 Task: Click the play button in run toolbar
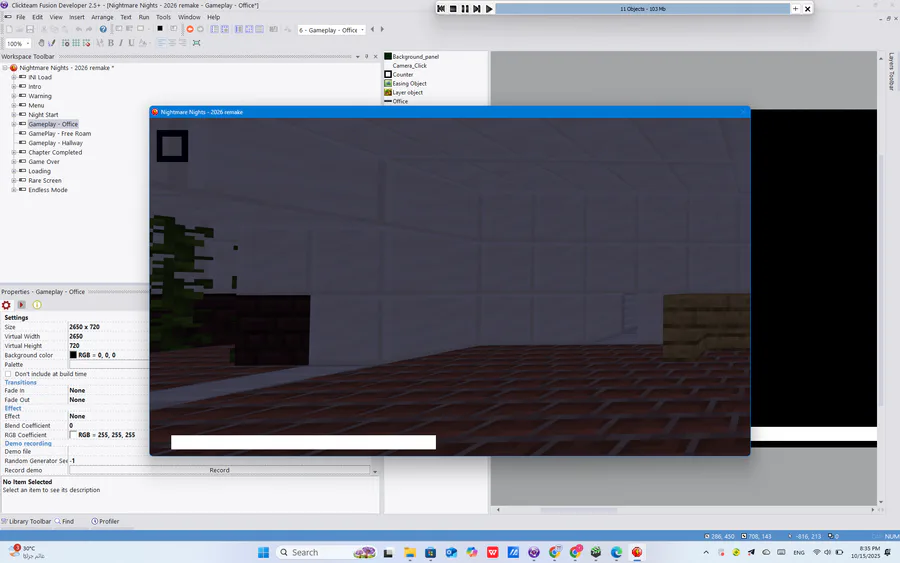coord(489,9)
